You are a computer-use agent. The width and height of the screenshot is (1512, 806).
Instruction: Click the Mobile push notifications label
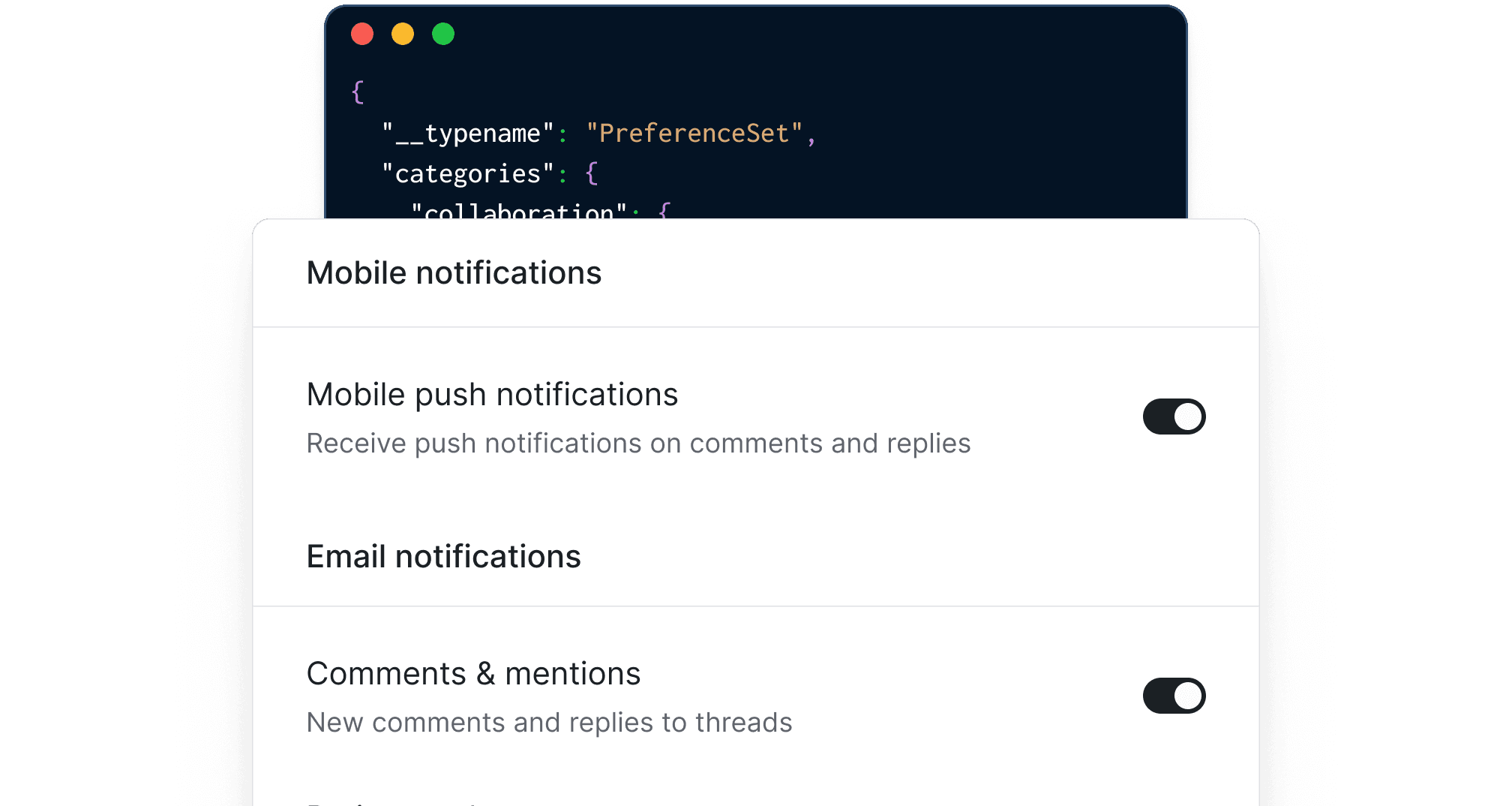[x=492, y=394]
